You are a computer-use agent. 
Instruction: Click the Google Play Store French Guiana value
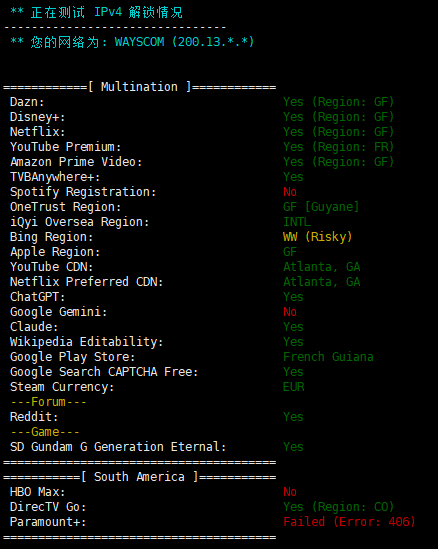328,357
